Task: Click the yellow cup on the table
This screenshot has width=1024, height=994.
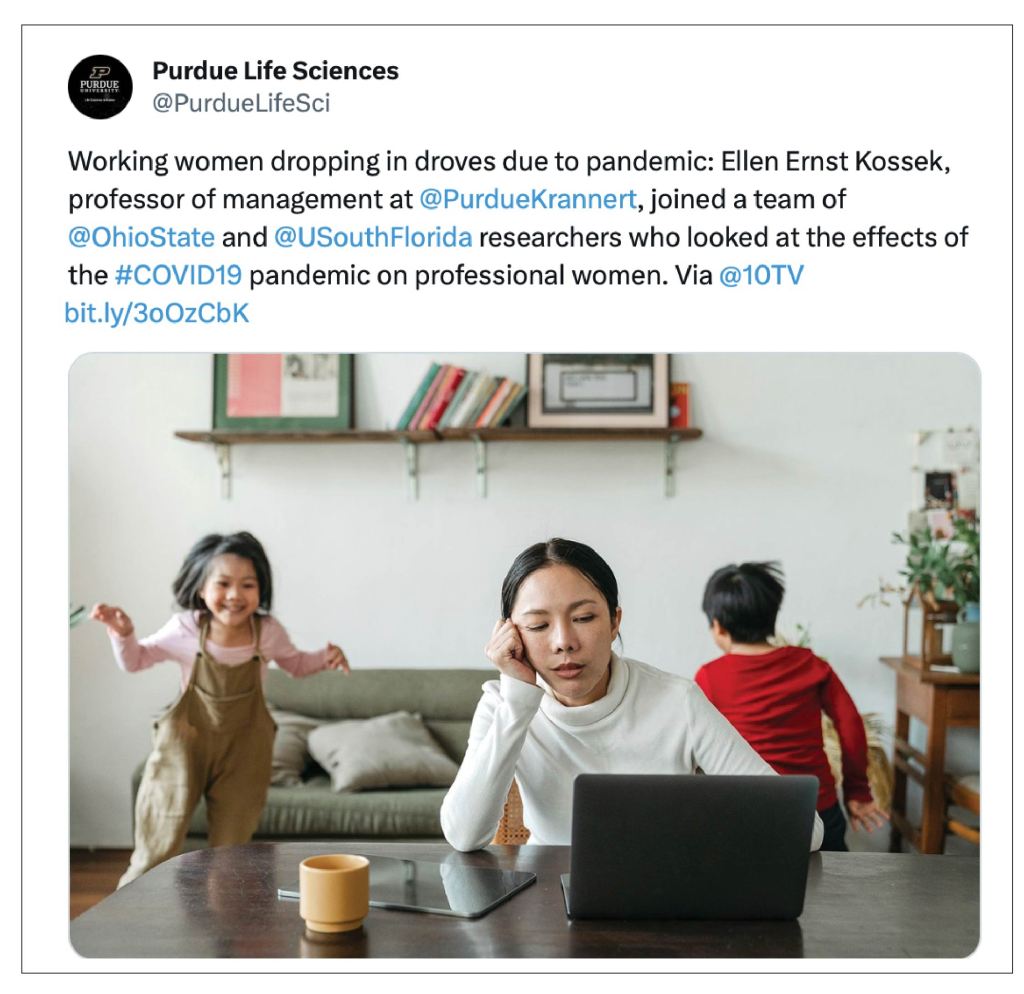Action: 334,893
